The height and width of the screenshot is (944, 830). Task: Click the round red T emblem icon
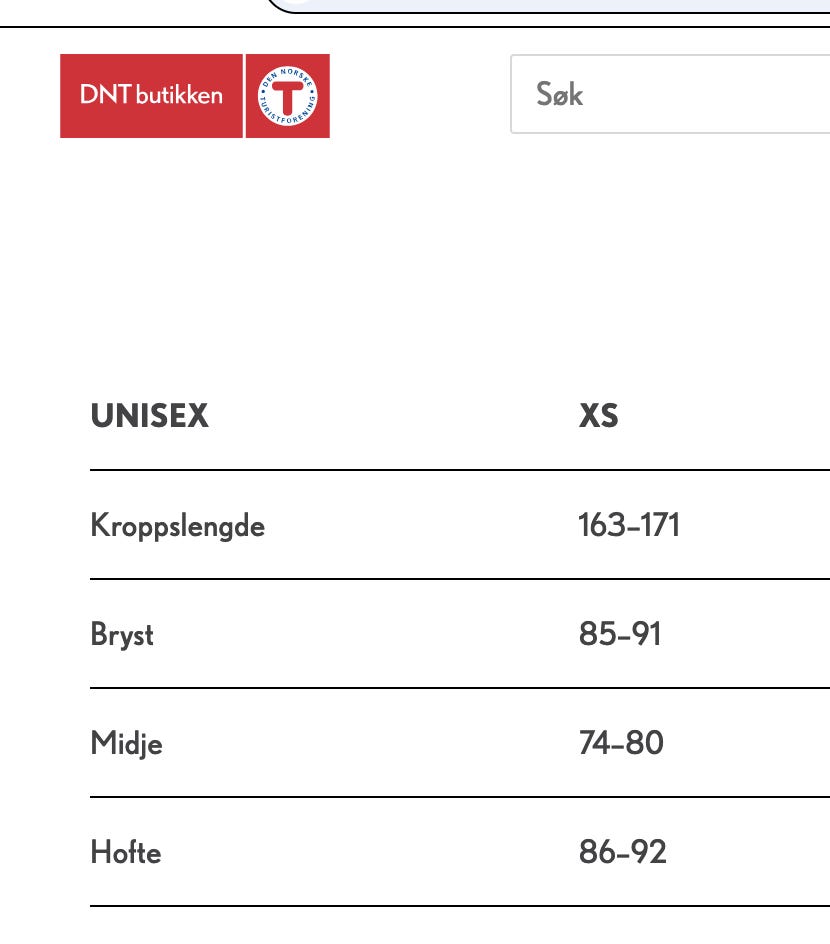288,96
